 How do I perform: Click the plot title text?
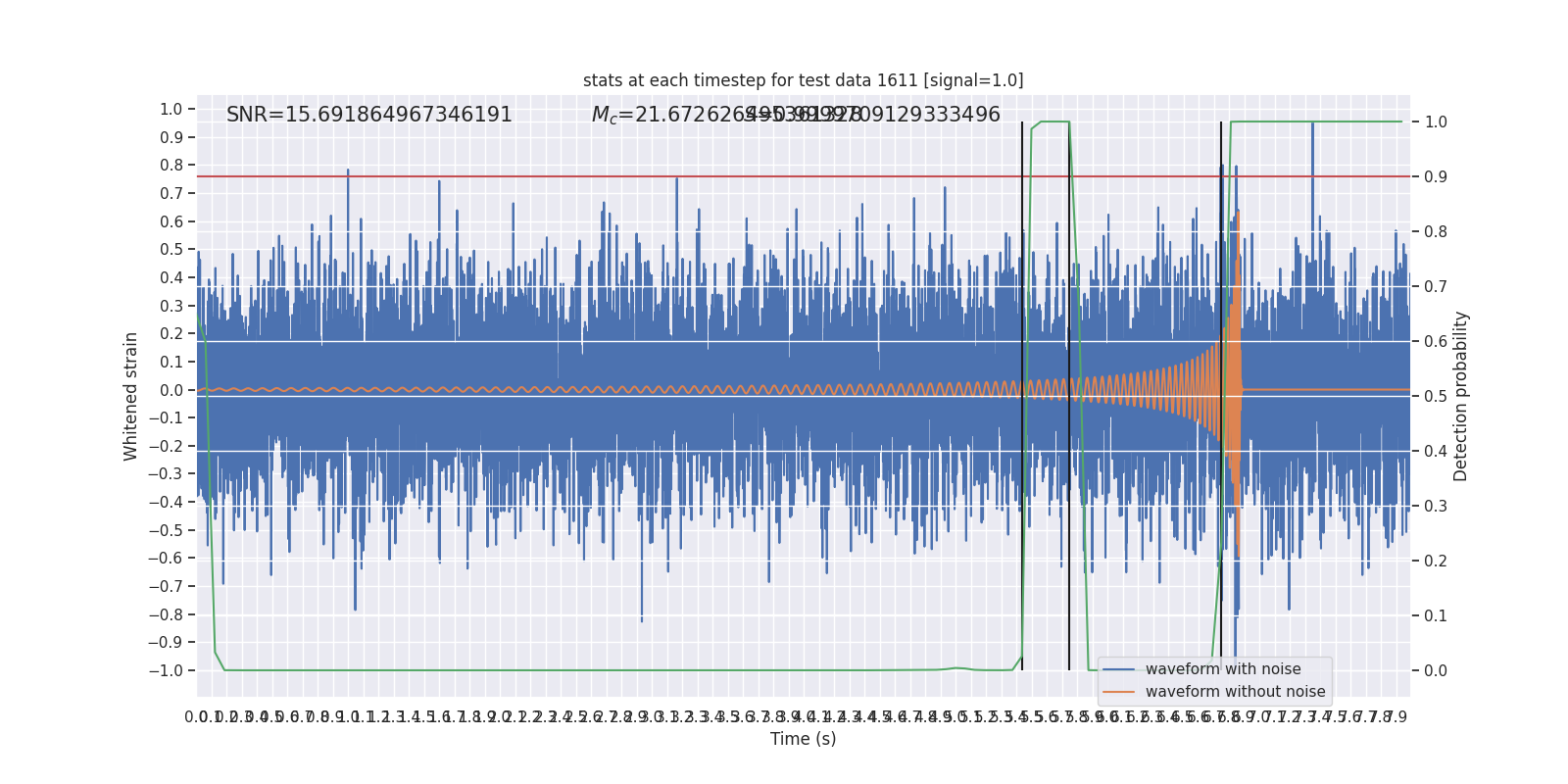point(803,80)
